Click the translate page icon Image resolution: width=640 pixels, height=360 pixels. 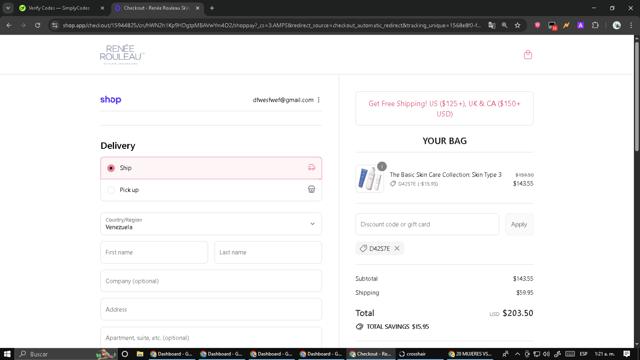point(491,25)
